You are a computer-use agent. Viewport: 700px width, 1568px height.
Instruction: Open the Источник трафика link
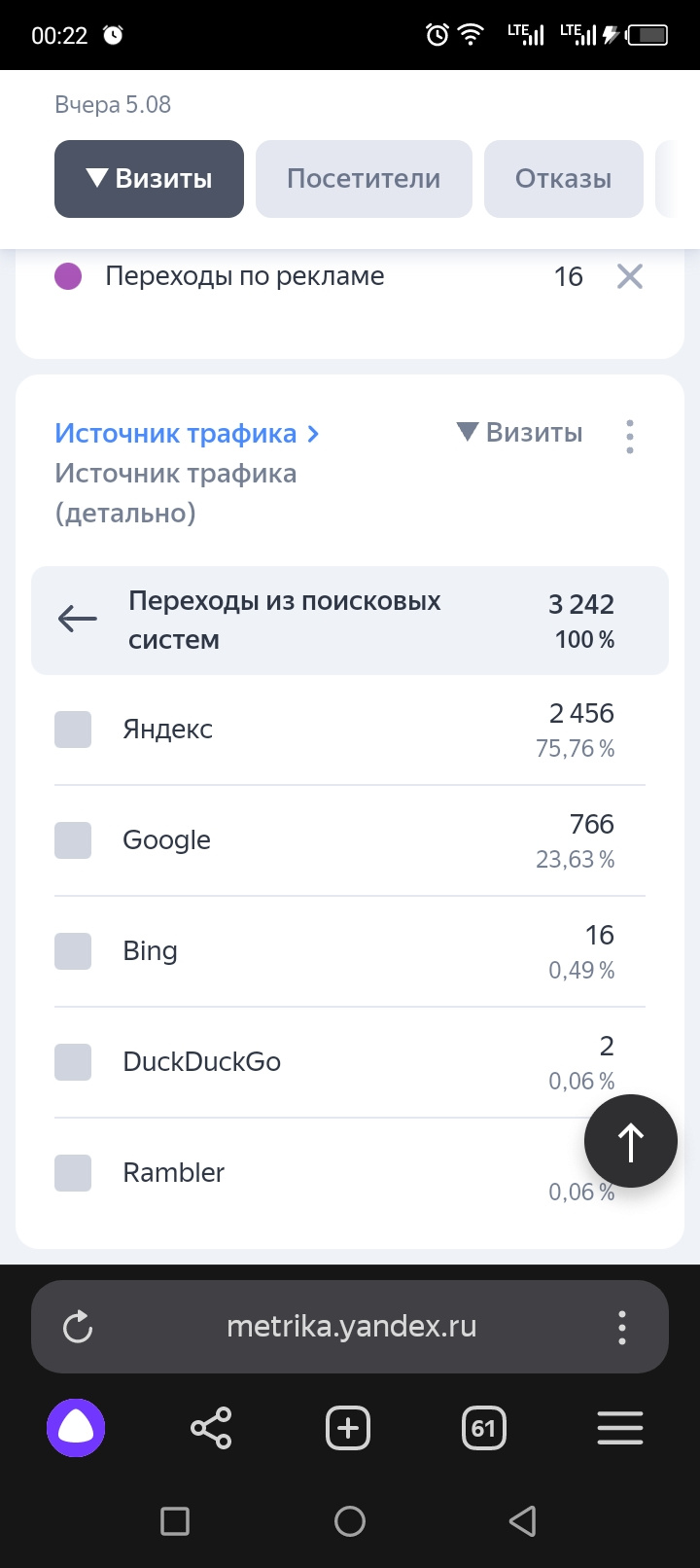tap(187, 434)
